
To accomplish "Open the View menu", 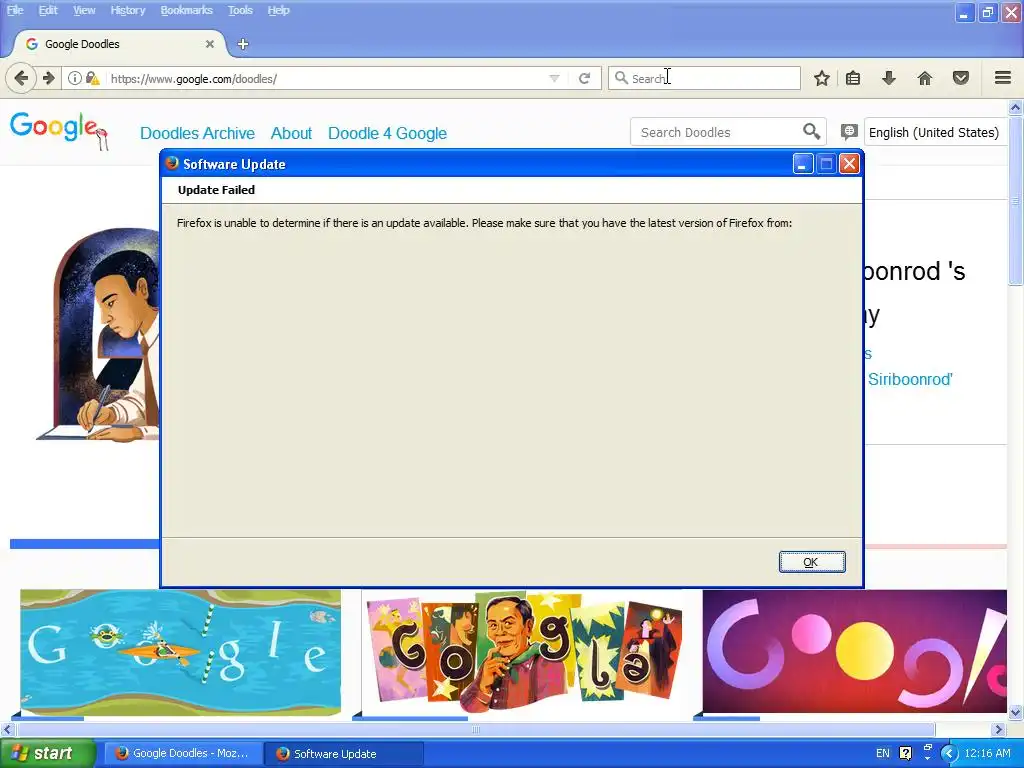I will pyautogui.click(x=84, y=10).
